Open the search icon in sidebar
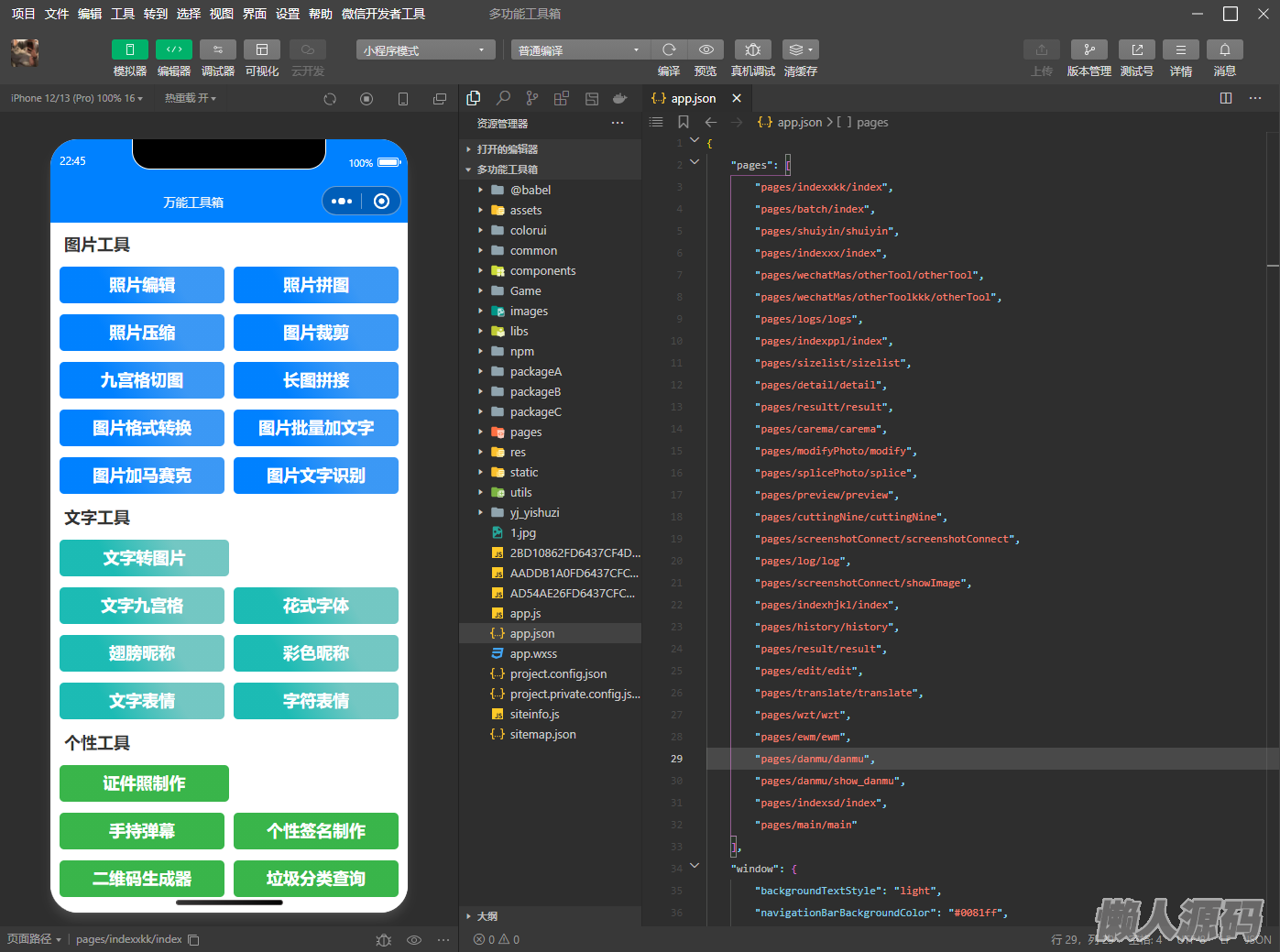 (x=503, y=98)
